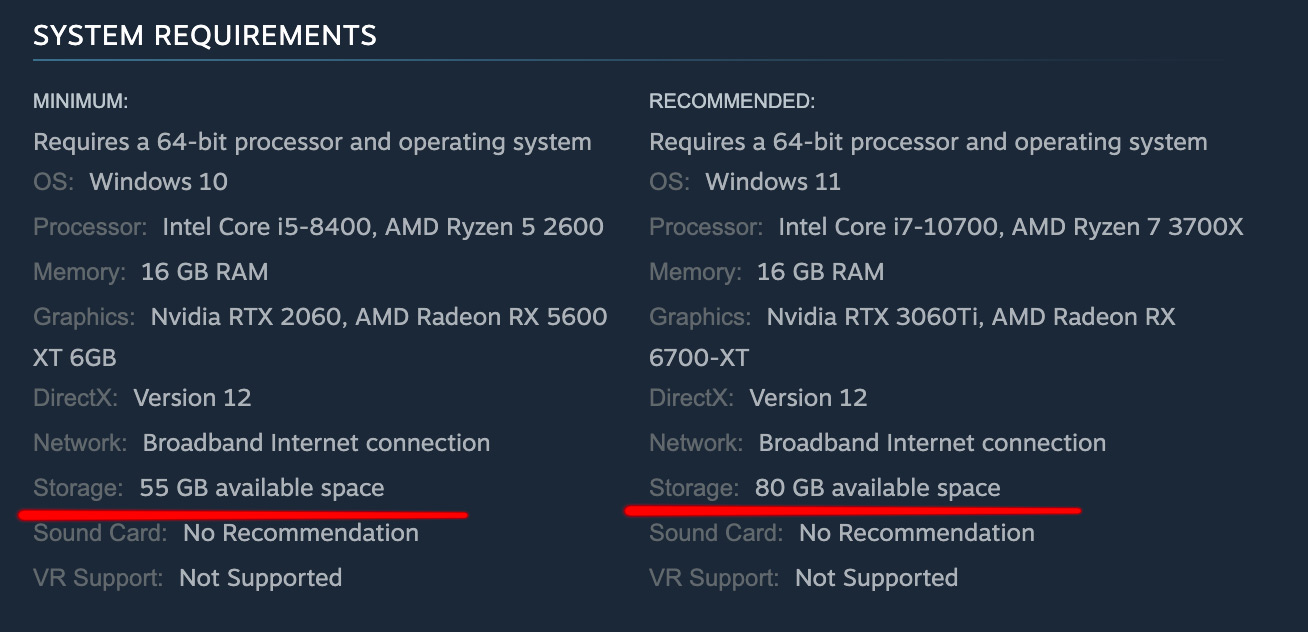Click minimum Sound Card No Recommendation text
This screenshot has width=1308, height=632.
(301, 533)
